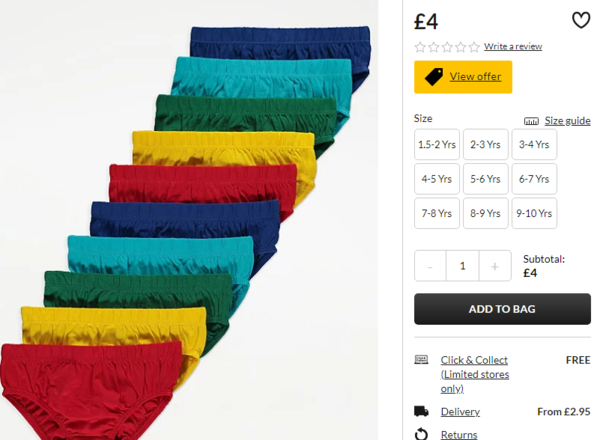This screenshot has width=600, height=440.
Task: Click the quantity input field
Action: coord(462,266)
